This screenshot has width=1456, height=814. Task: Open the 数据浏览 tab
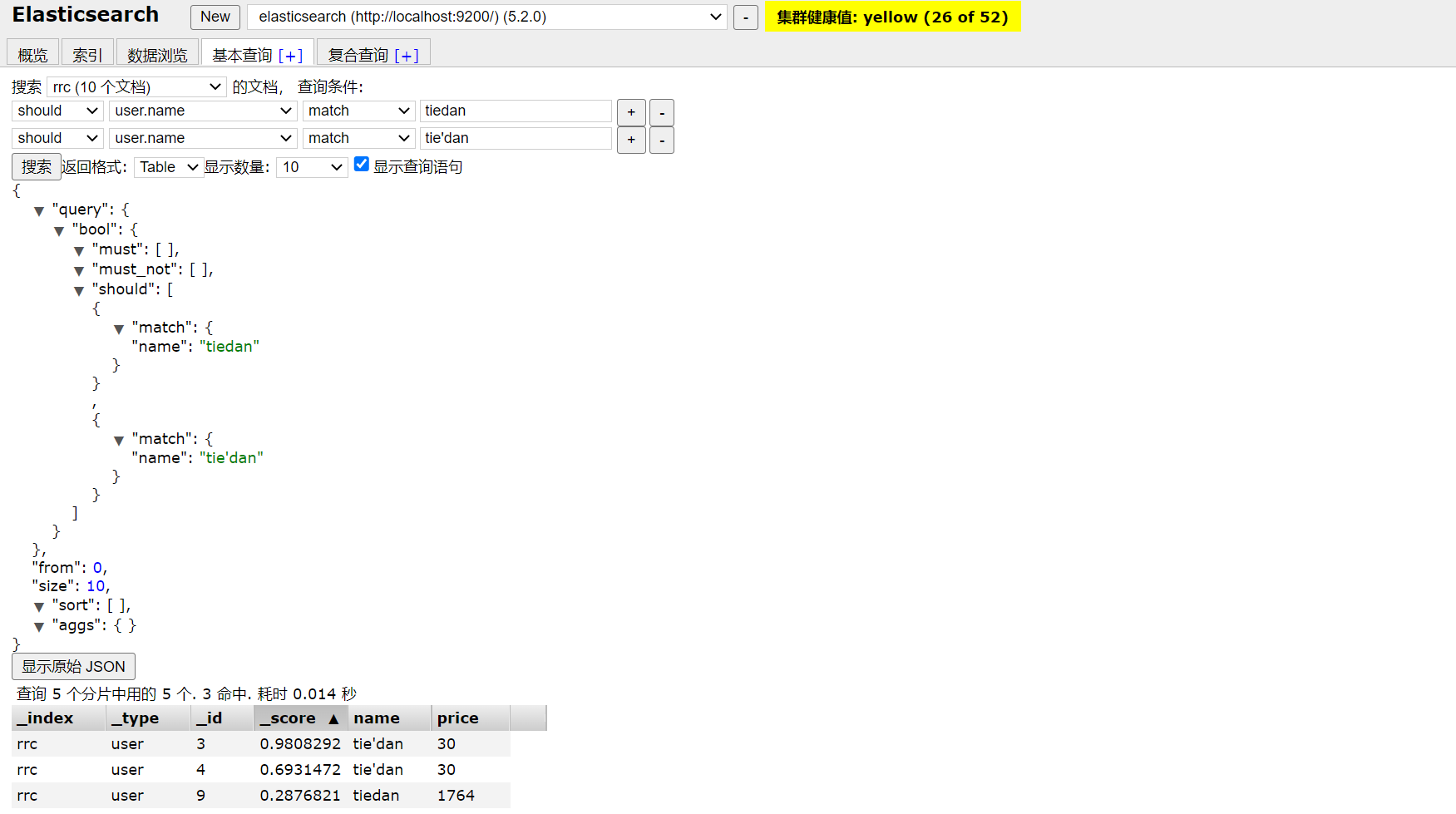coord(157,54)
